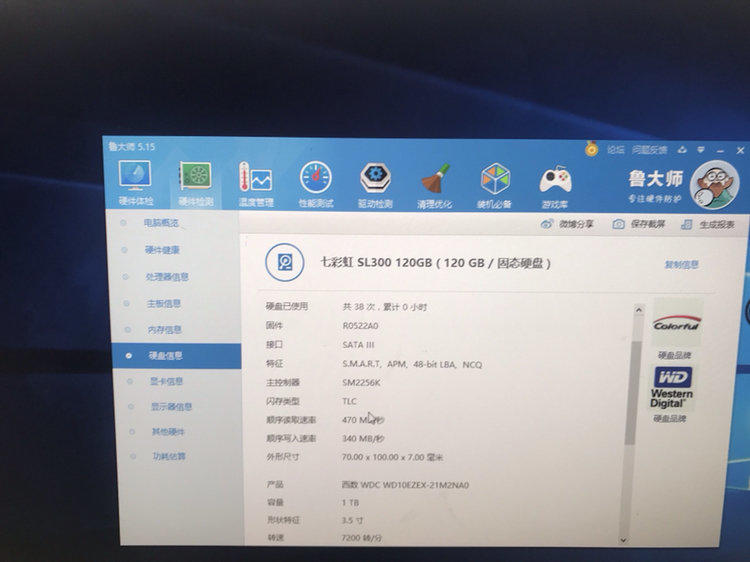Click capacity value 1 TB
This screenshot has height=562, width=750.
click(350, 503)
